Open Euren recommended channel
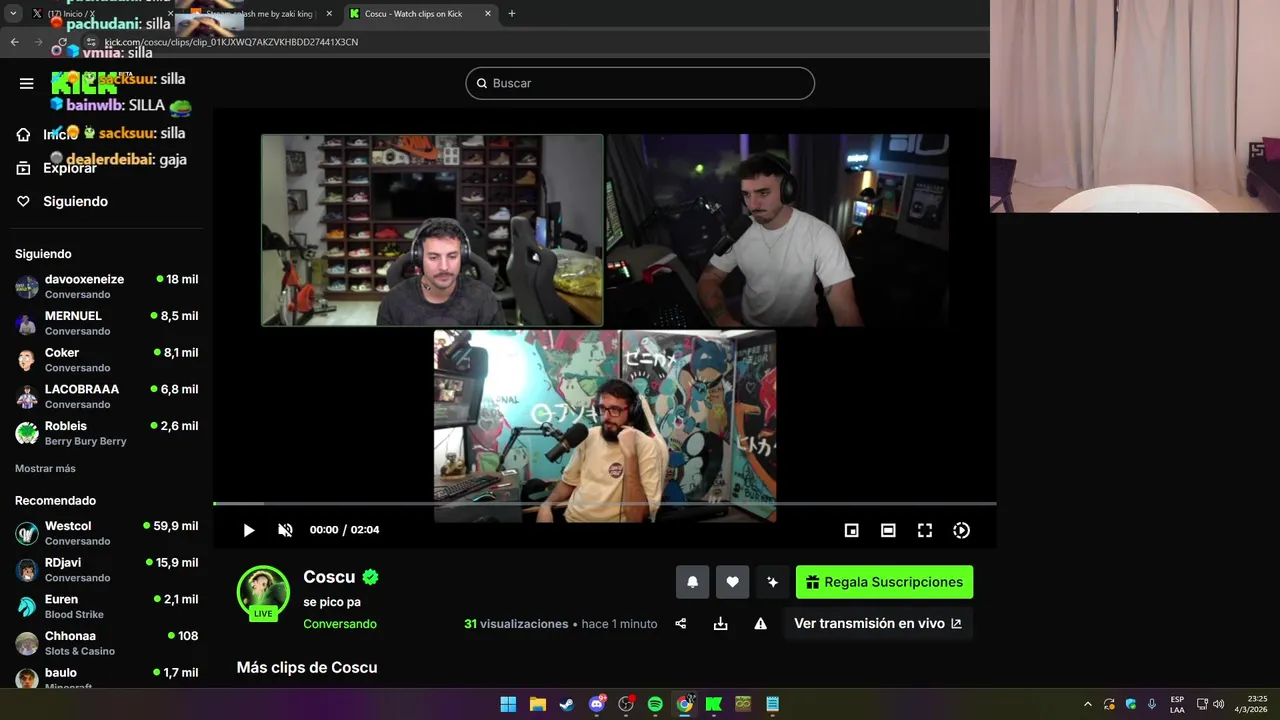Screen dimensions: 1280x720 tap(106, 606)
